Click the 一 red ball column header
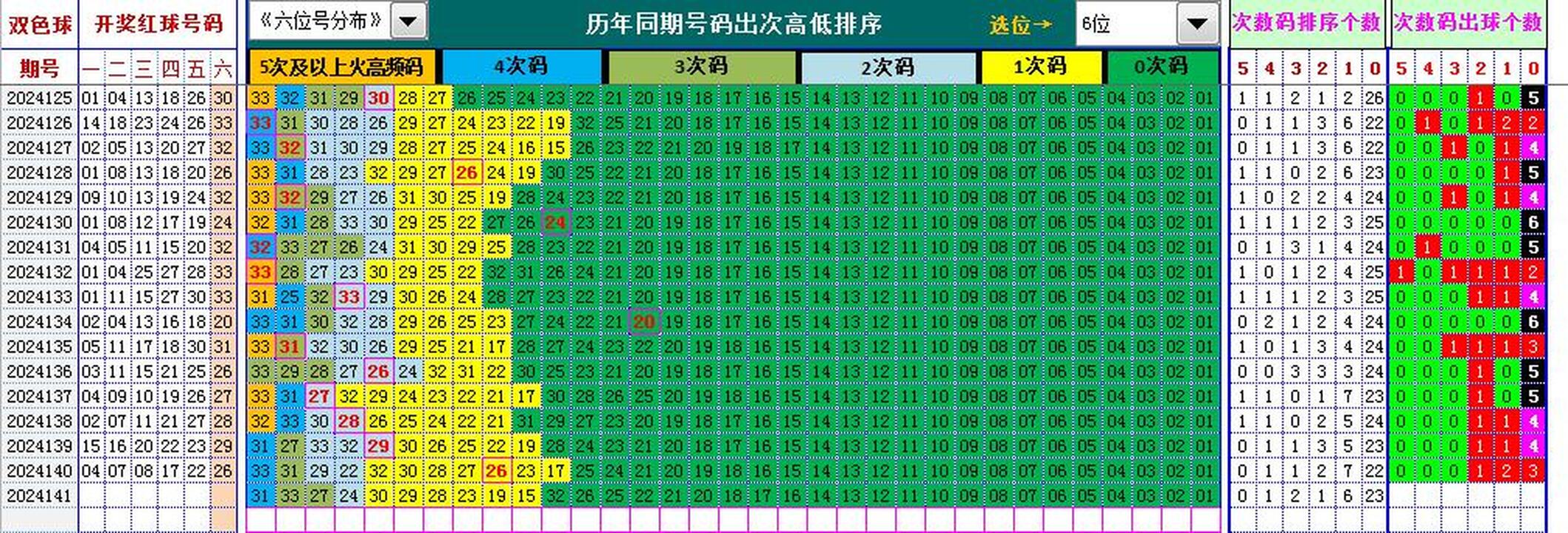Screen dimensions: 1568x533 pyautogui.click(x=91, y=70)
